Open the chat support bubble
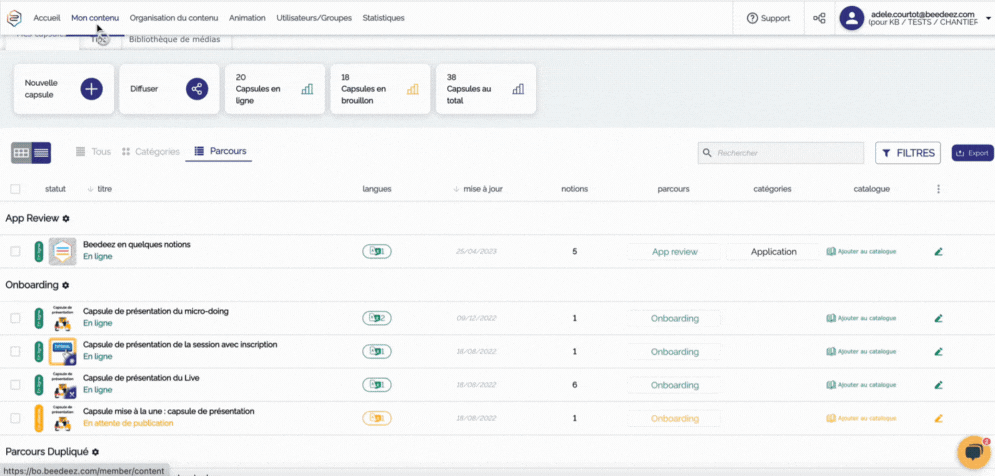The height and width of the screenshot is (476, 995). click(972, 452)
